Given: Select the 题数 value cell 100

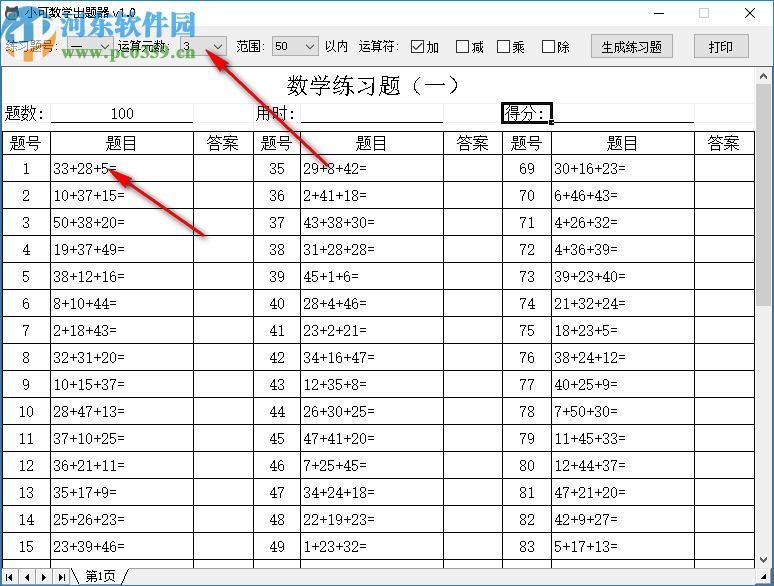Looking at the screenshot, I should (122, 114).
